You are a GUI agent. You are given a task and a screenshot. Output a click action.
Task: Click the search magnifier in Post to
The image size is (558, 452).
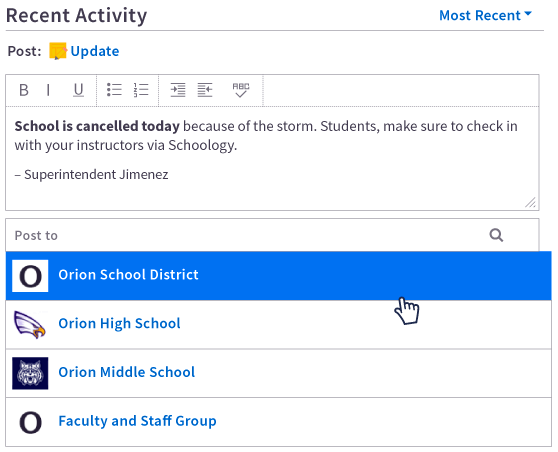(x=496, y=235)
